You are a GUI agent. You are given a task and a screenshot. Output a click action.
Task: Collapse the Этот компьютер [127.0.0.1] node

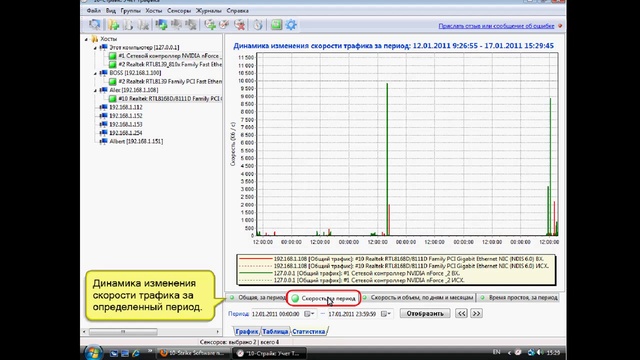[95, 48]
